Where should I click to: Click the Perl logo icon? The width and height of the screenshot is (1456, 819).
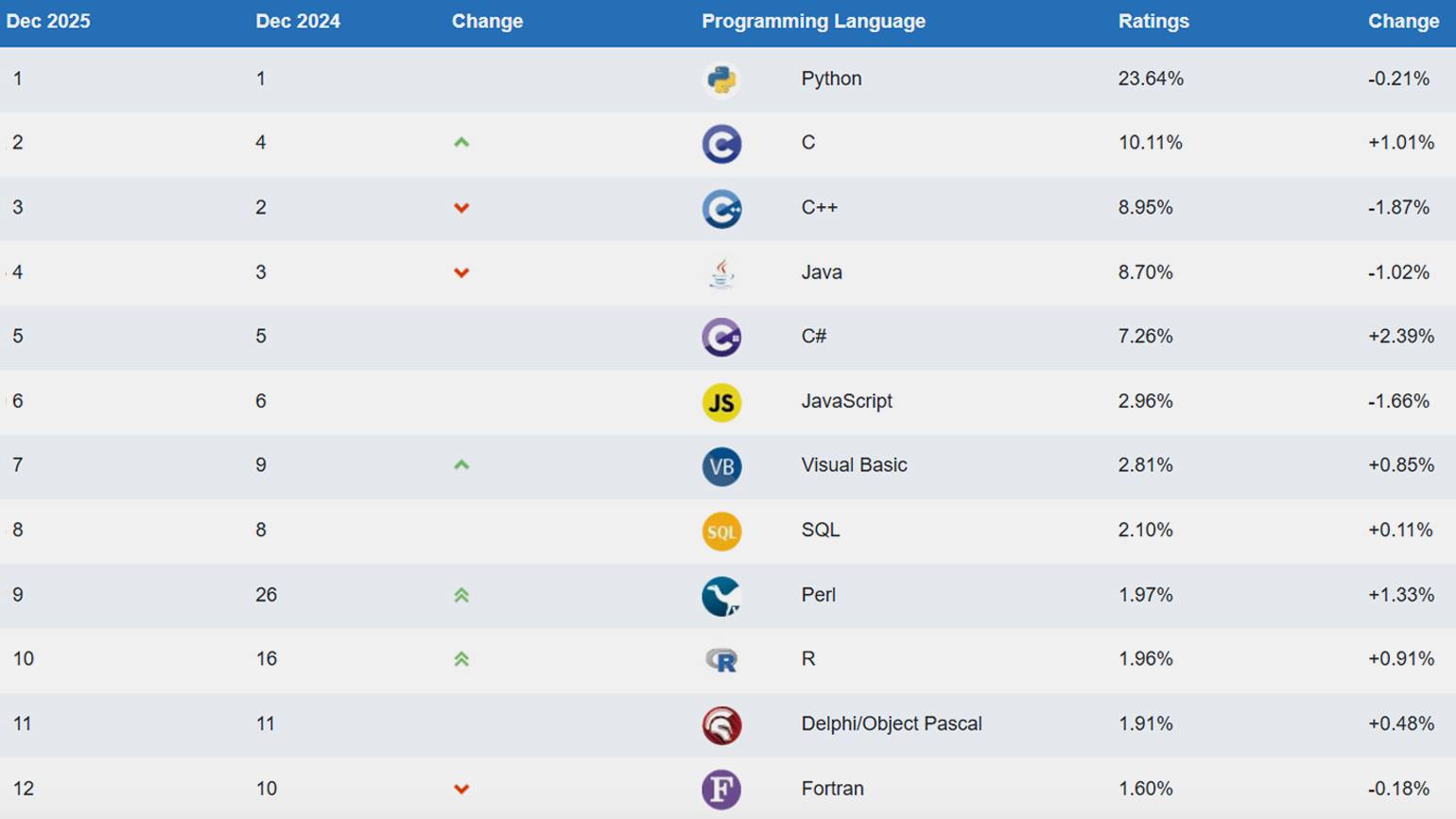(x=721, y=596)
